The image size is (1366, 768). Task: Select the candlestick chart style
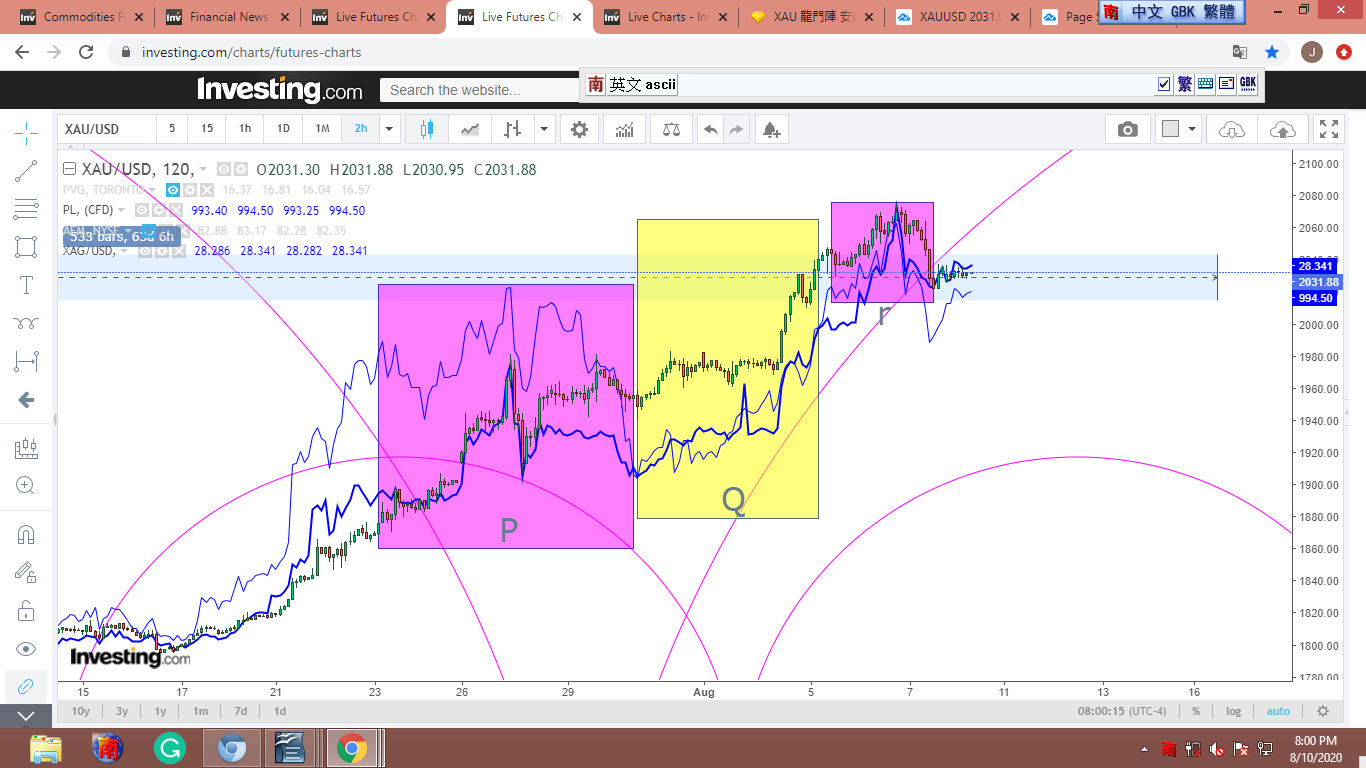point(427,129)
